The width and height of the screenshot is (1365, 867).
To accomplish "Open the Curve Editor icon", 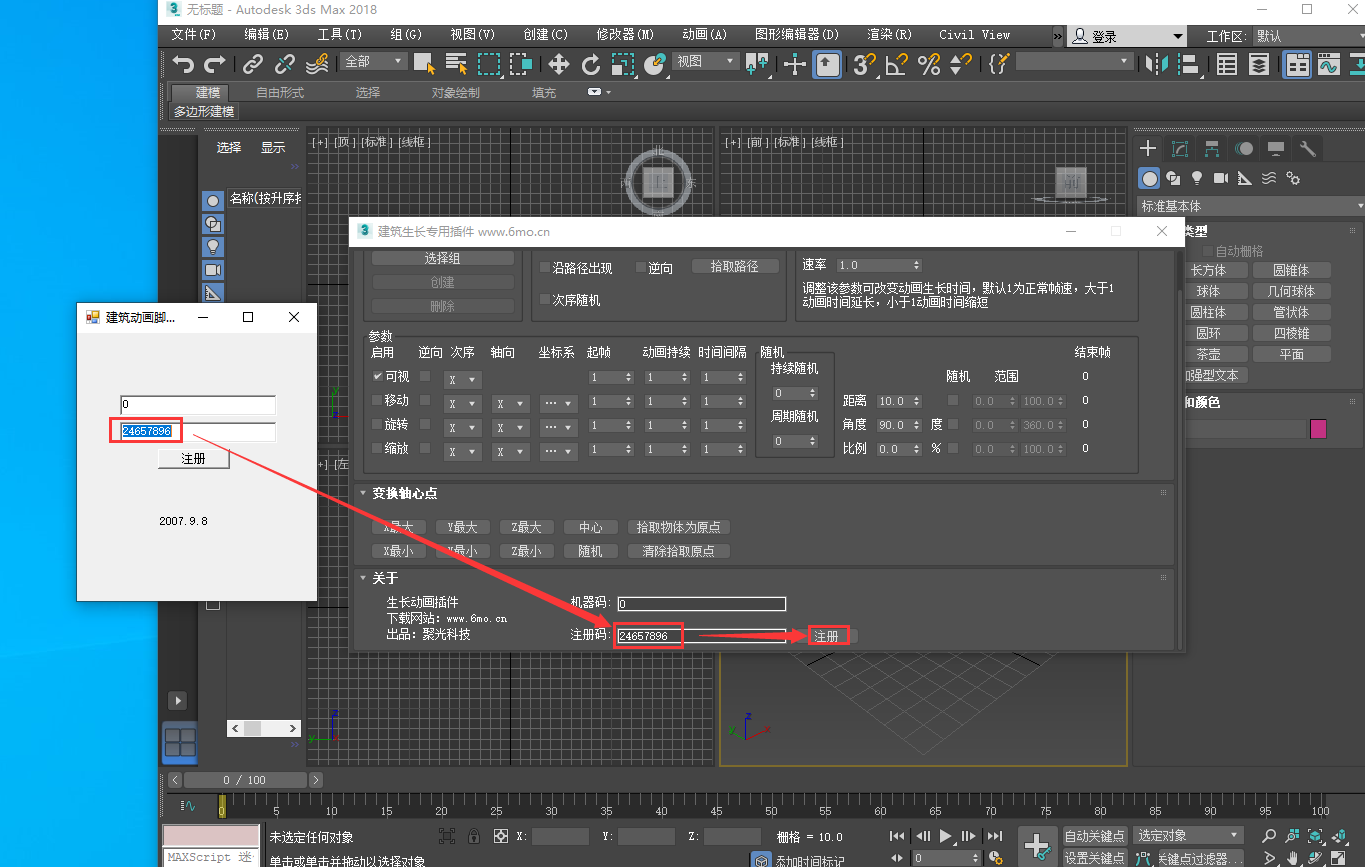I will point(1329,64).
